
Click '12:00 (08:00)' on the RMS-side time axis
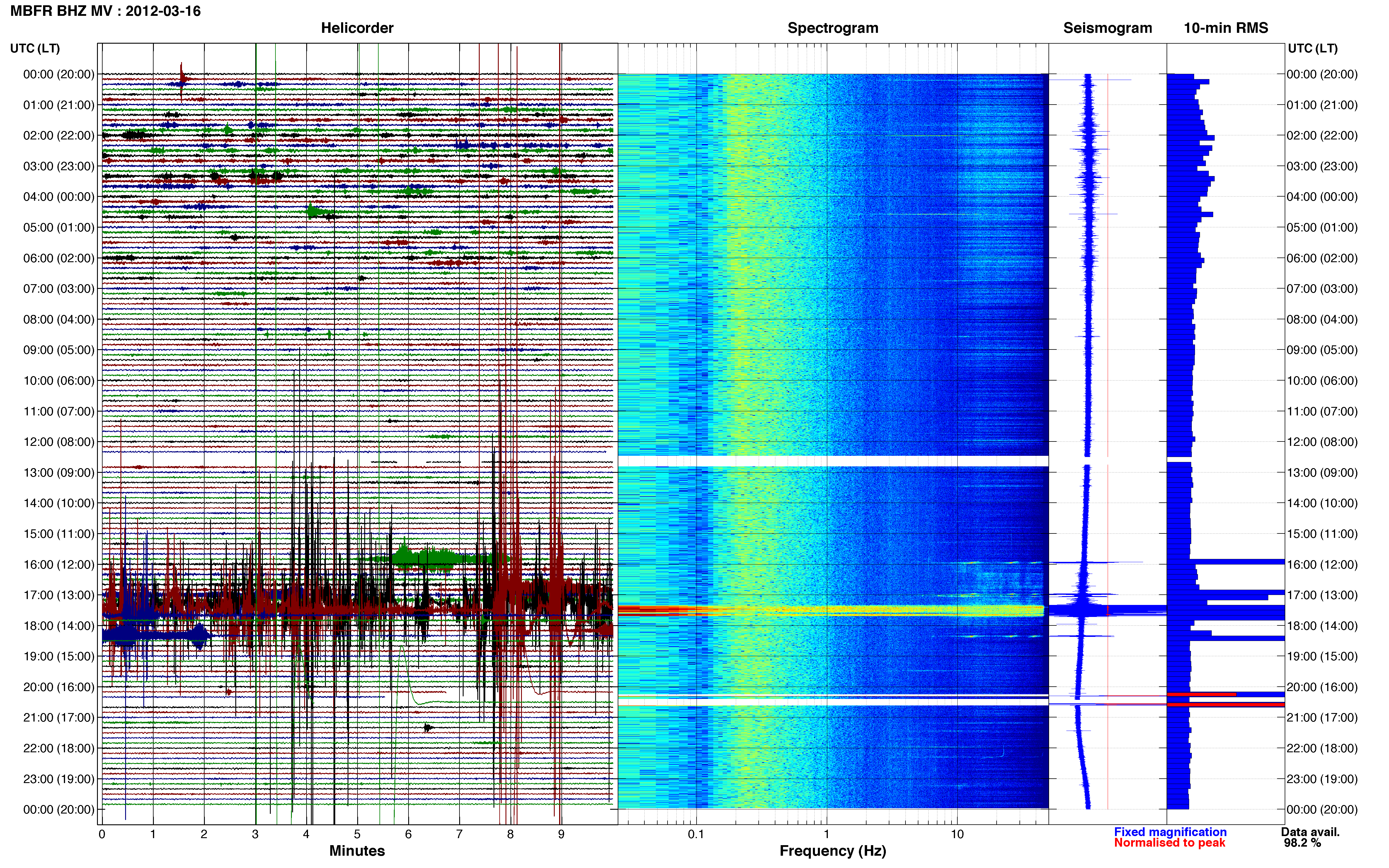coord(1322,442)
